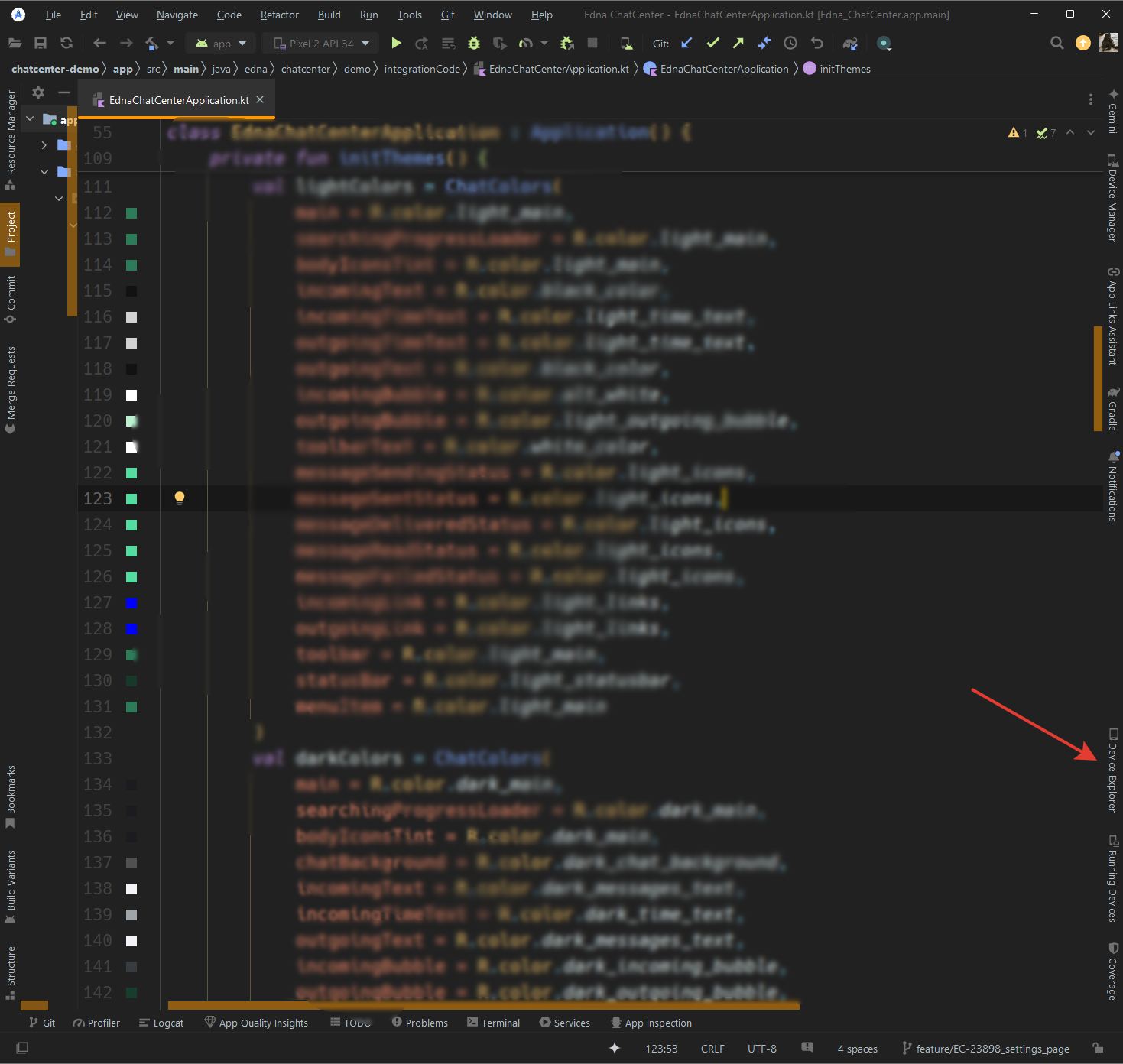Open the Refactor menu
Viewport: 1123px width, 1064px height.
278,14
